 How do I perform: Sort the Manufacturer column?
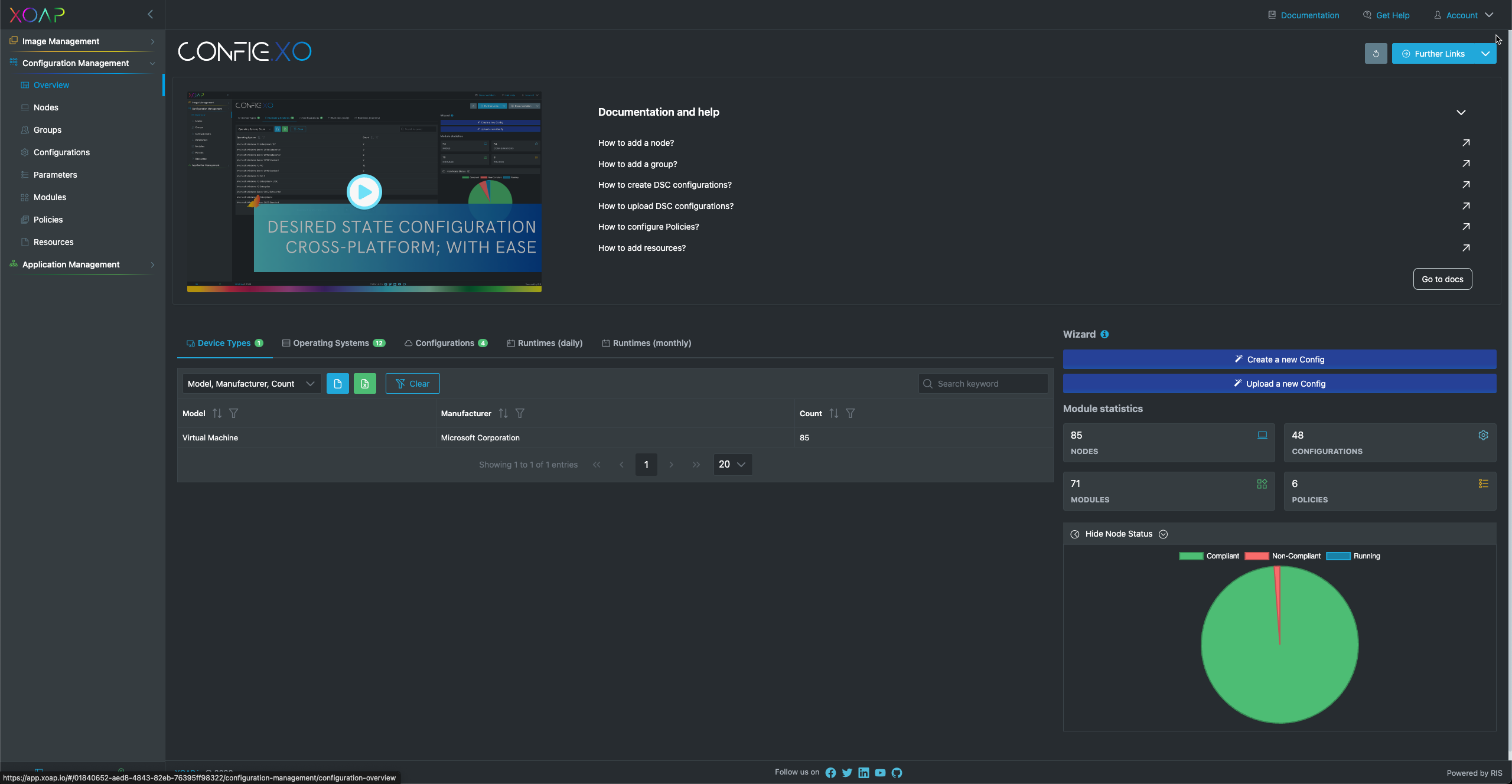point(503,413)
